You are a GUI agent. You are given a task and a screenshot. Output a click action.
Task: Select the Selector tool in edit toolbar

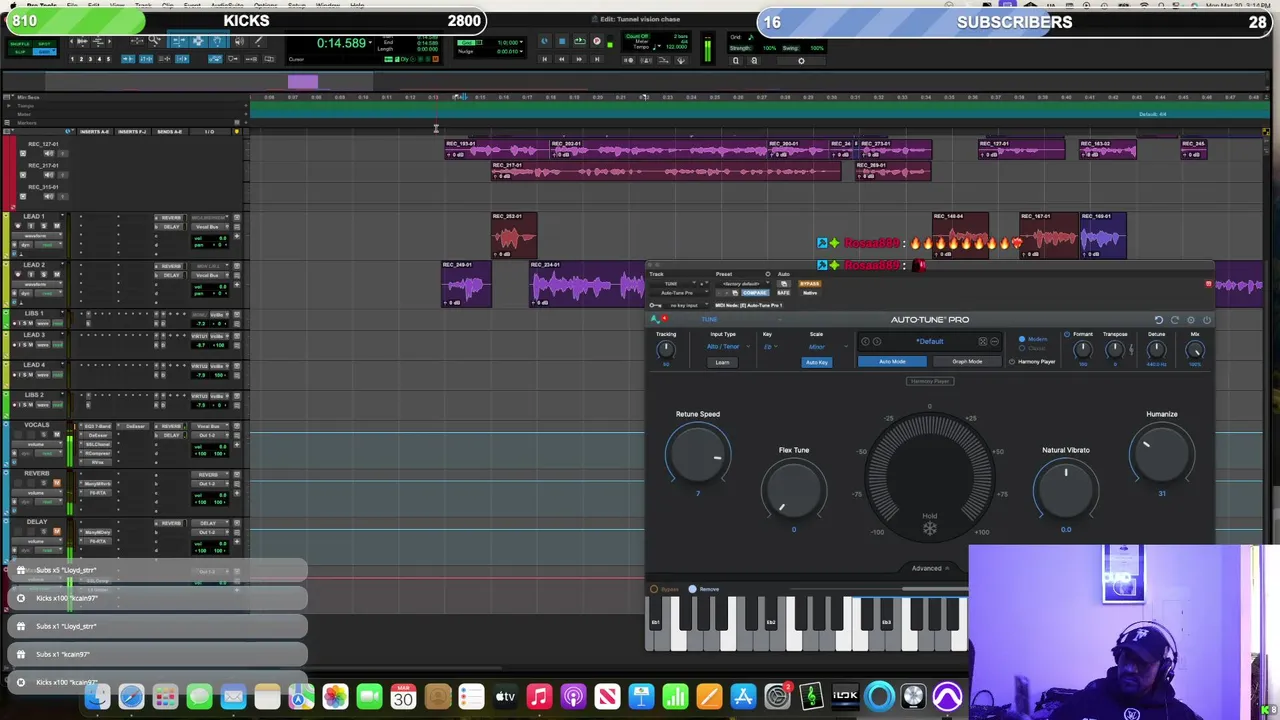tap(198, 40)
